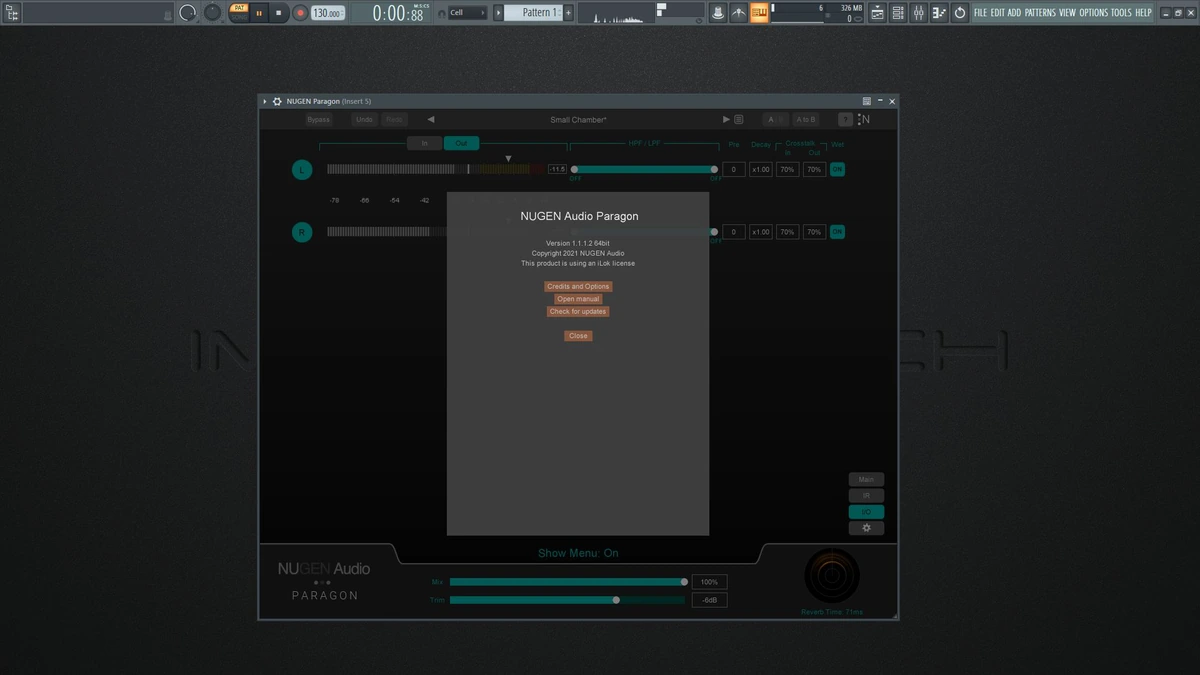This screenshot has width=1200, height=675.
Task: Switch to SONG mode
Action: tap(239, 18)
